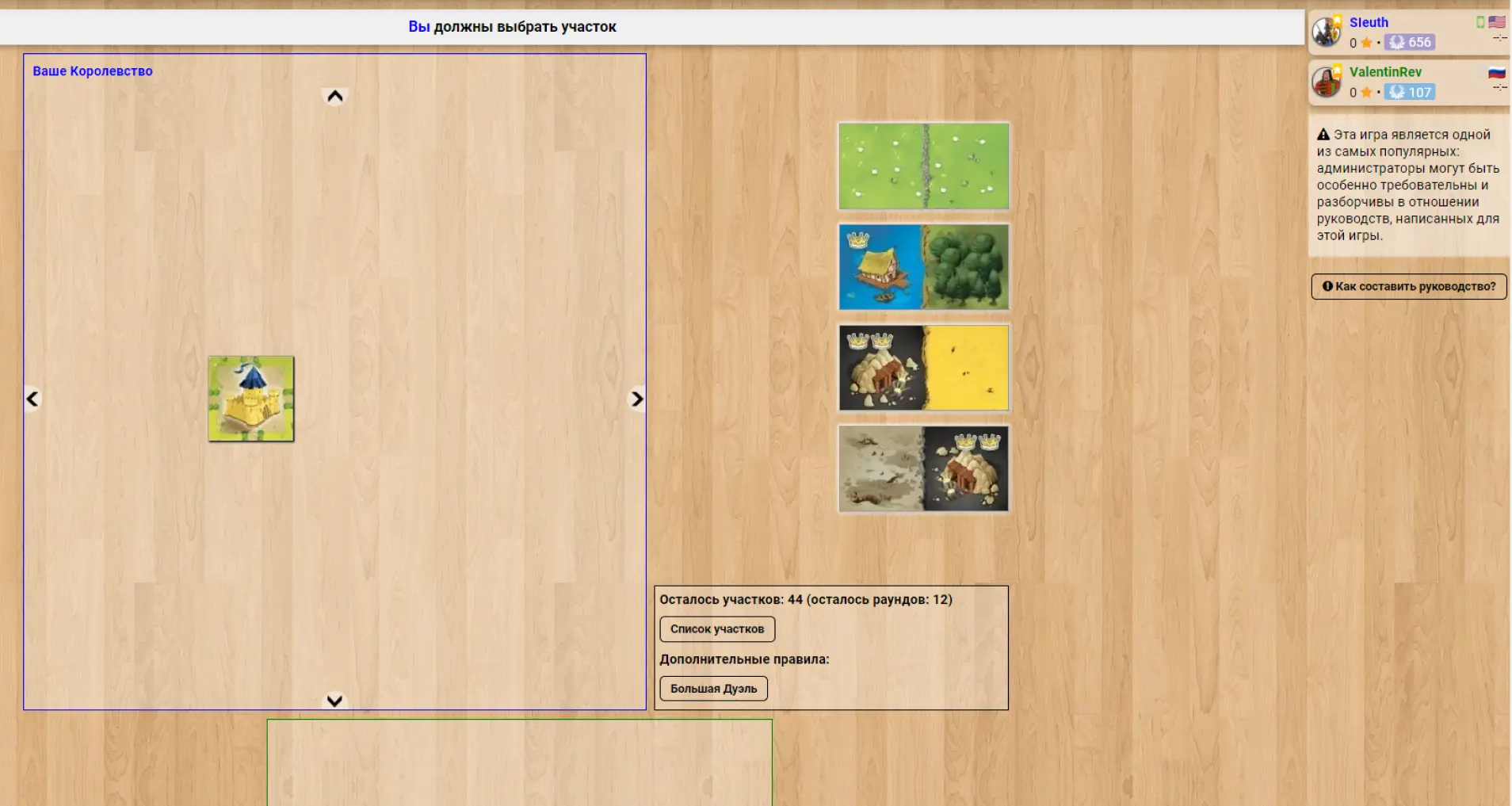Click ValentinRev's 107 rating badge
The image size is (1512, 806).
point(1411,93)
